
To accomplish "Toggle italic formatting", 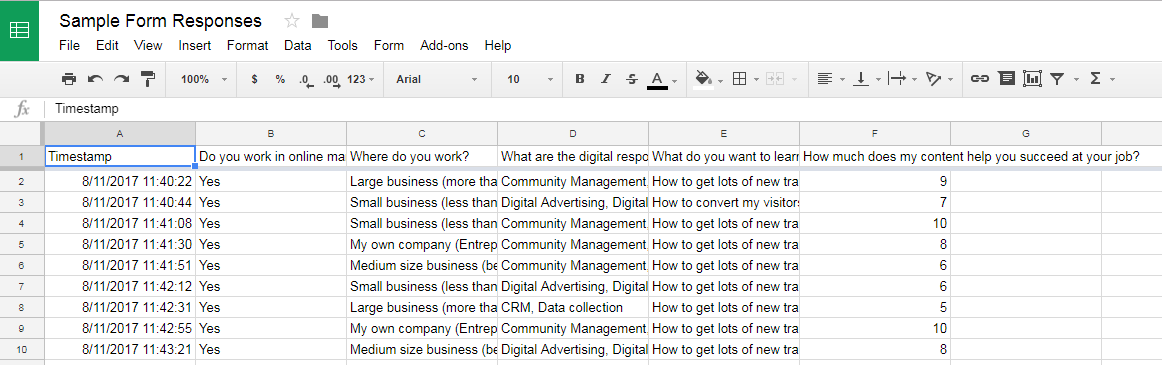I will tap(605, 79).
